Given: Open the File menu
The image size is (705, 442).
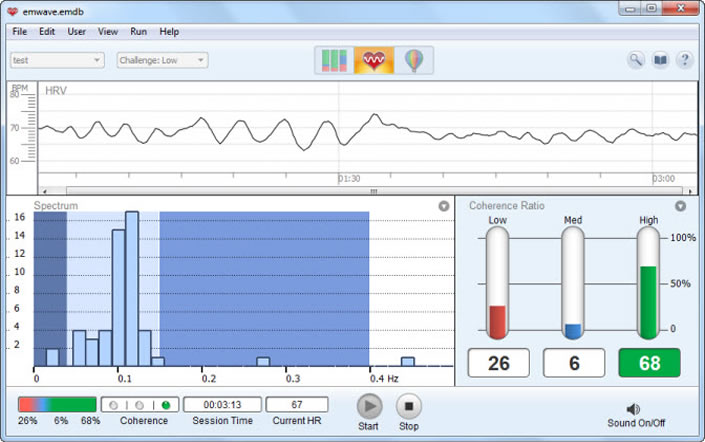Looking at the screenshot, I should [20, 31].
